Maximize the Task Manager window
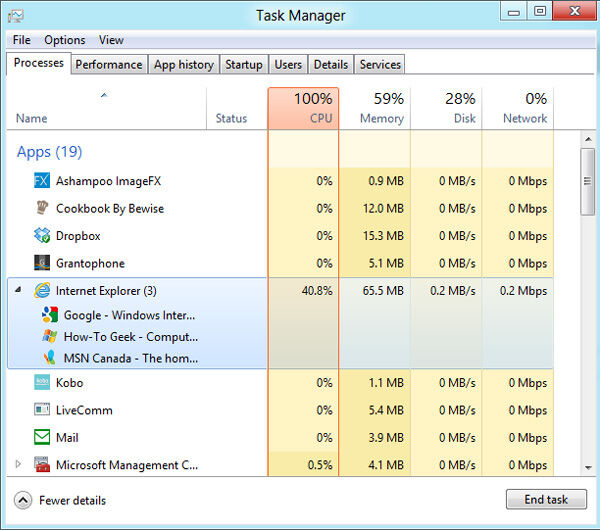Viewport: 600px width, 530px height. [540, 11]
